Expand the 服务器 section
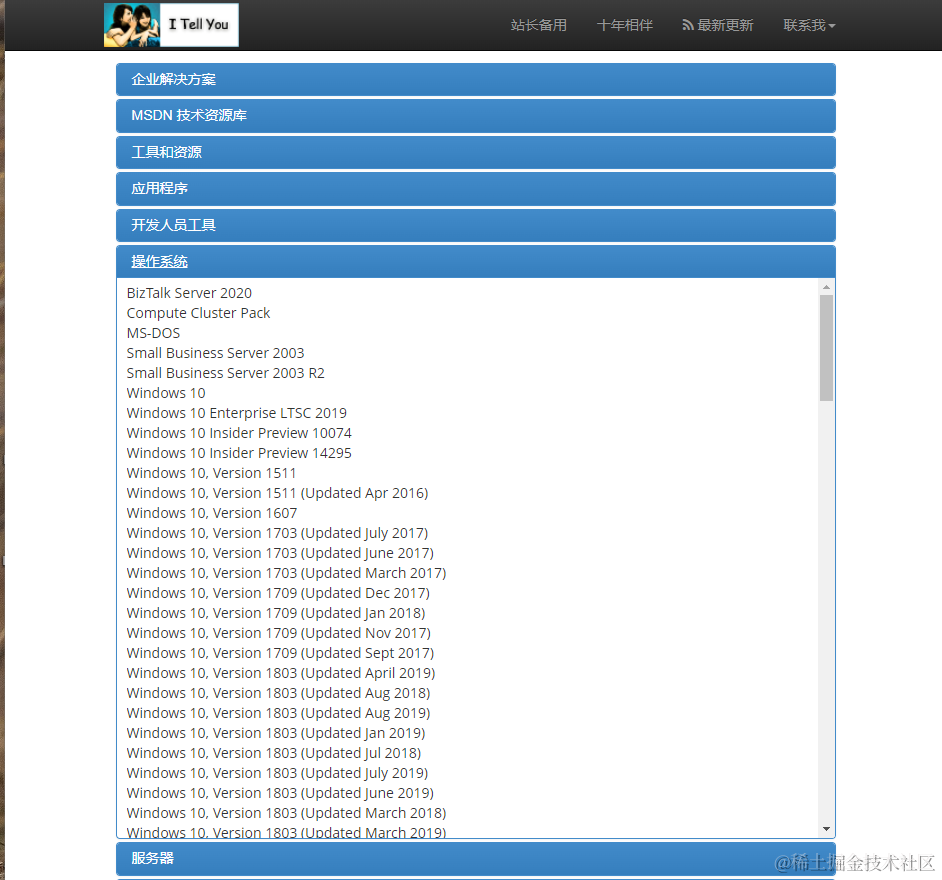 pyautogui.click(x=476, y=858)
